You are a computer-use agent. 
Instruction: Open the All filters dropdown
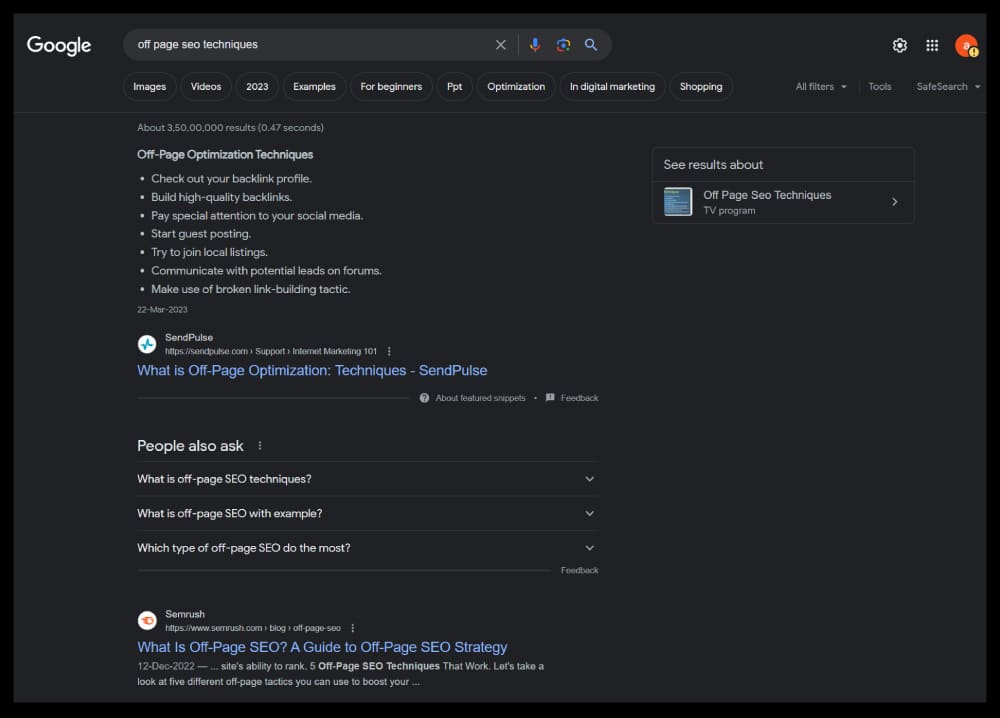(x=821, y=87)
